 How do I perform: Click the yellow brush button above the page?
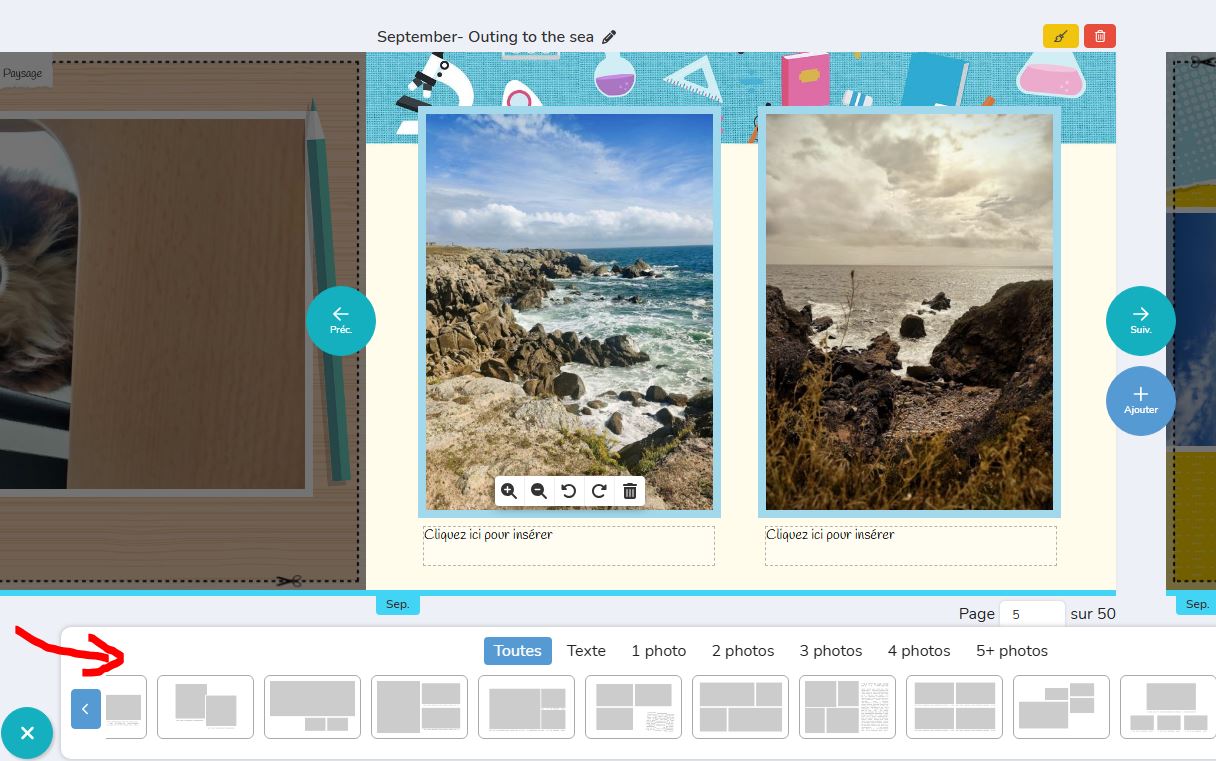(x=1060, y=37)
